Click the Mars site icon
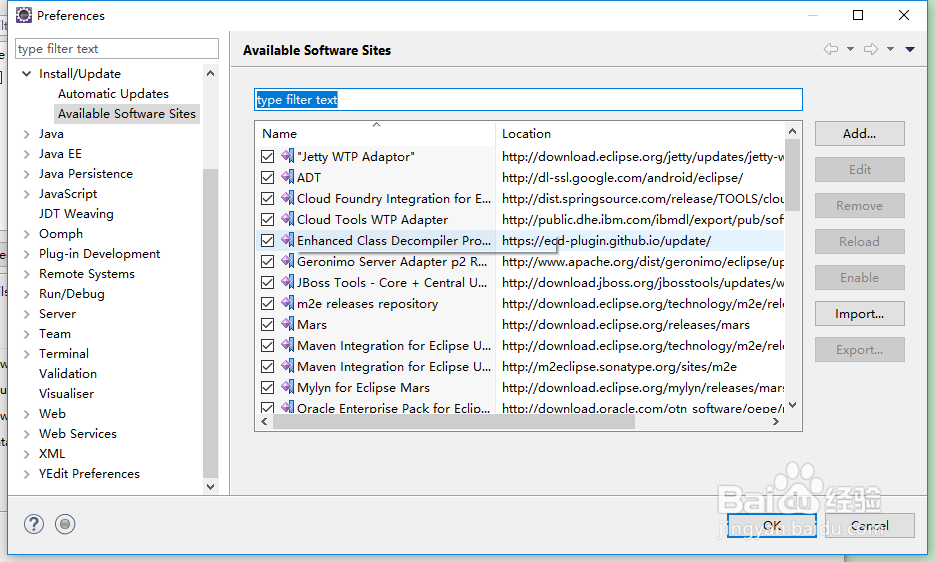935x562 pixels. [x=287, y=324]
